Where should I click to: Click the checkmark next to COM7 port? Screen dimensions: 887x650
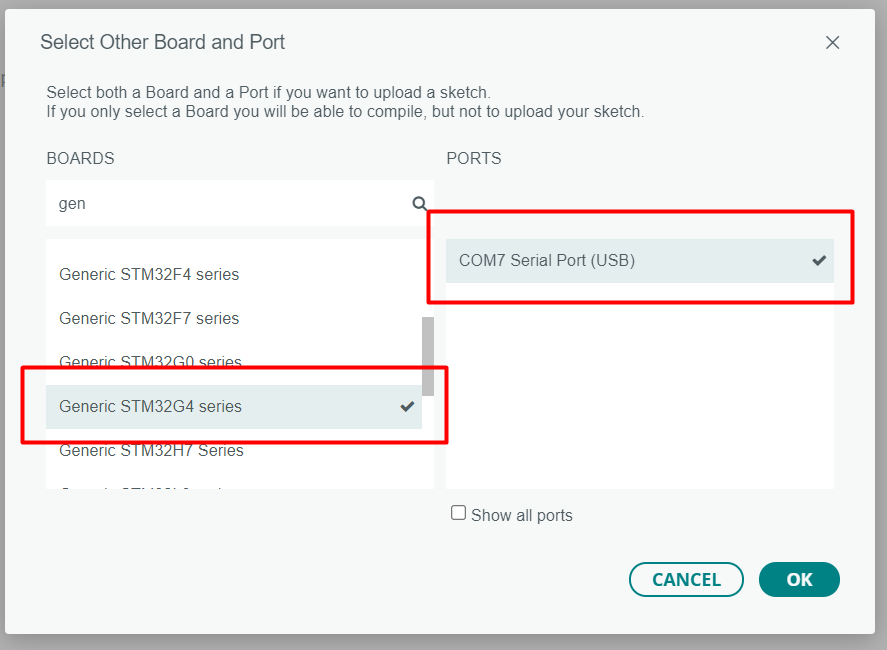[x=819, y=261]
